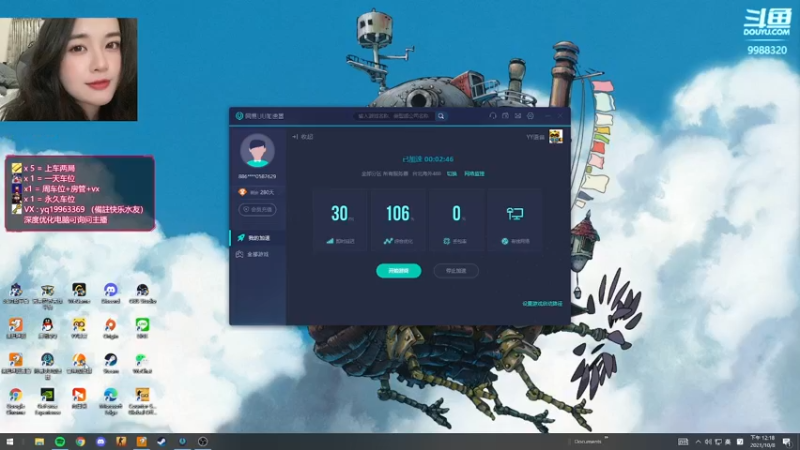Screen dimensions: 800x450
Task: Open the mail envelope icon in title bar
Action: point(518,116)
